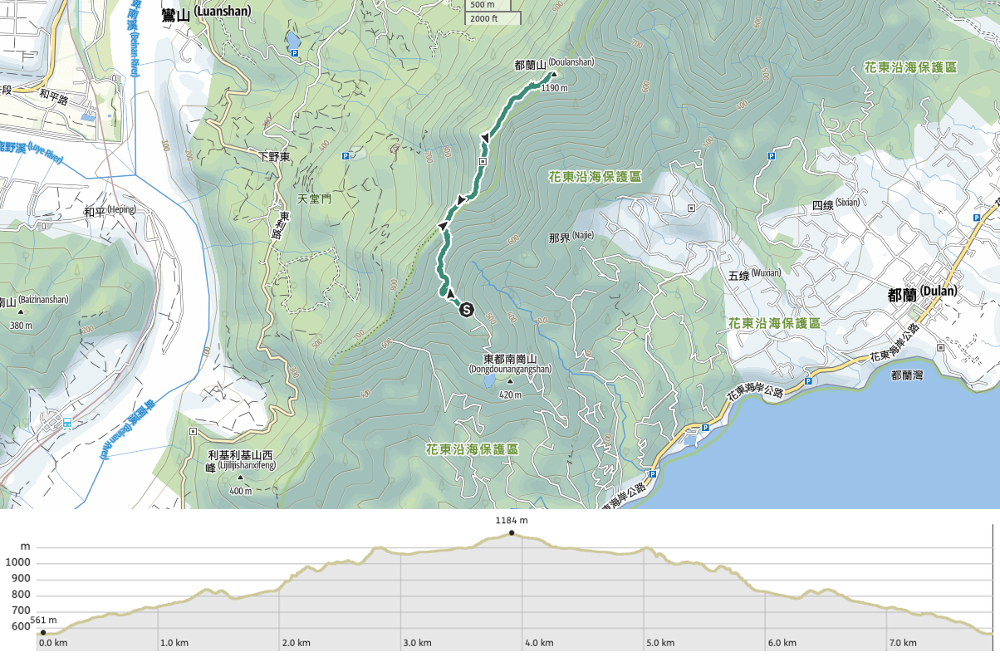Click the parking icon north of Sixian
Image resolution: width=1000 pixels, height=659 pixels.
click(770, 156)
